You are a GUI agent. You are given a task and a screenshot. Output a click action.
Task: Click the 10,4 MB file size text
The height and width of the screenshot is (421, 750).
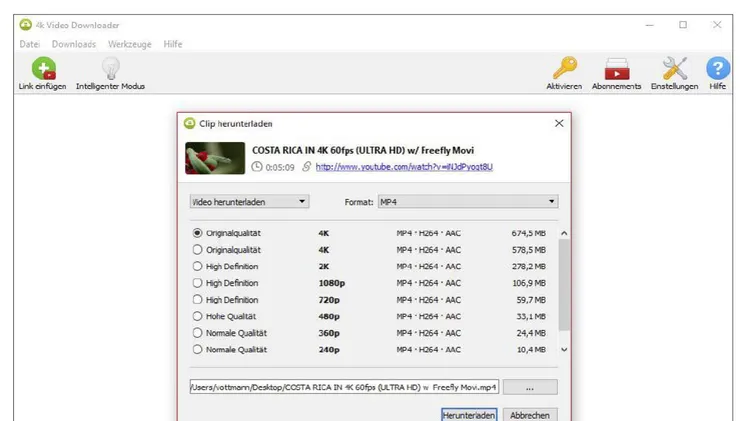pyautogui.click(x=531, y=350)
